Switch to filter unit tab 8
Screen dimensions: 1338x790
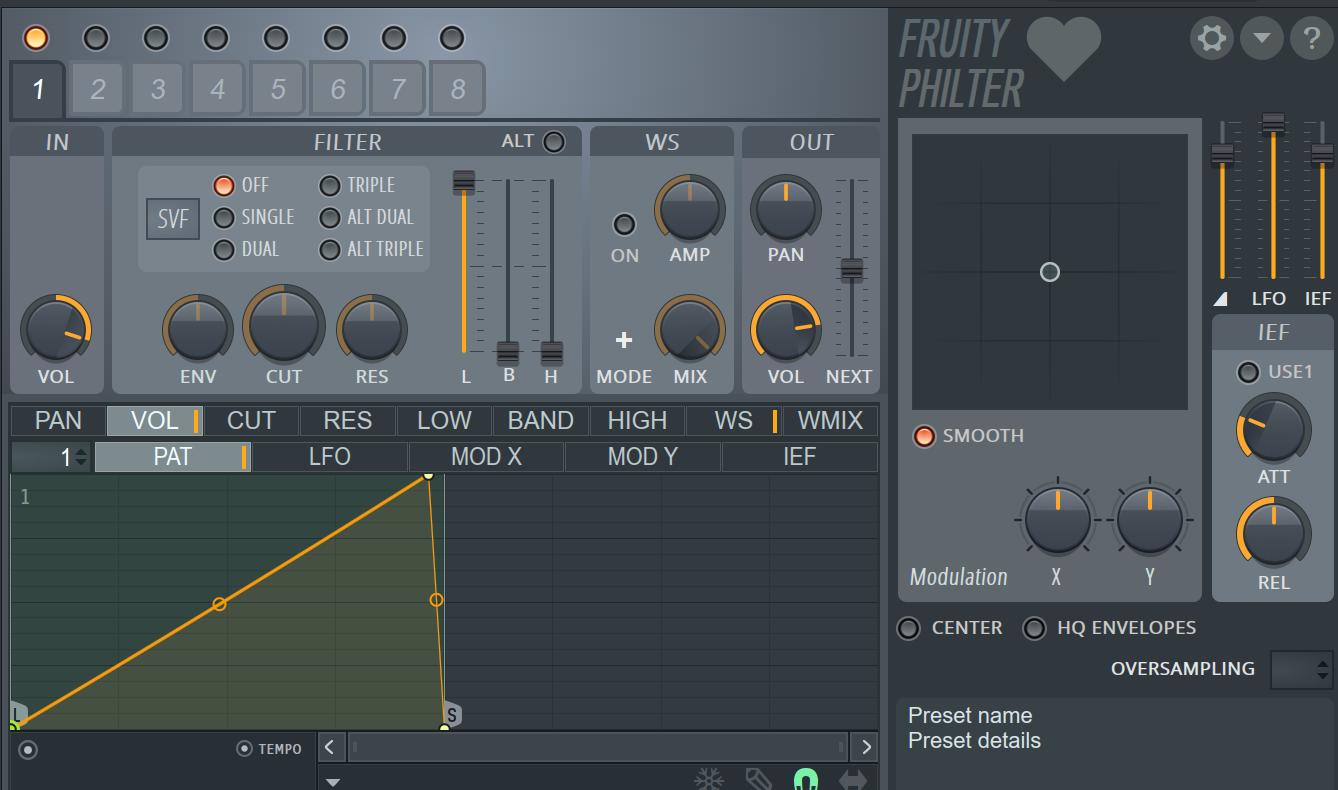pos(458,89)
